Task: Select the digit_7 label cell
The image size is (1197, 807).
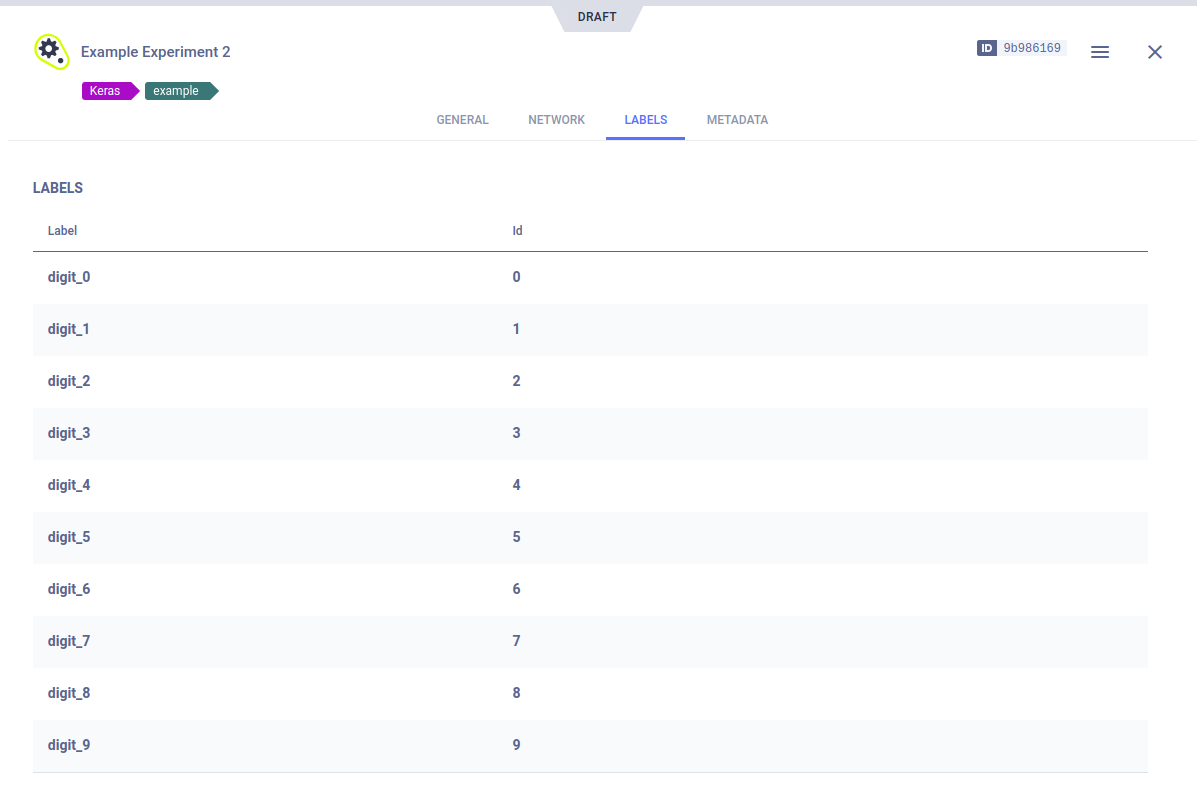Action: (x=69, y=641)
